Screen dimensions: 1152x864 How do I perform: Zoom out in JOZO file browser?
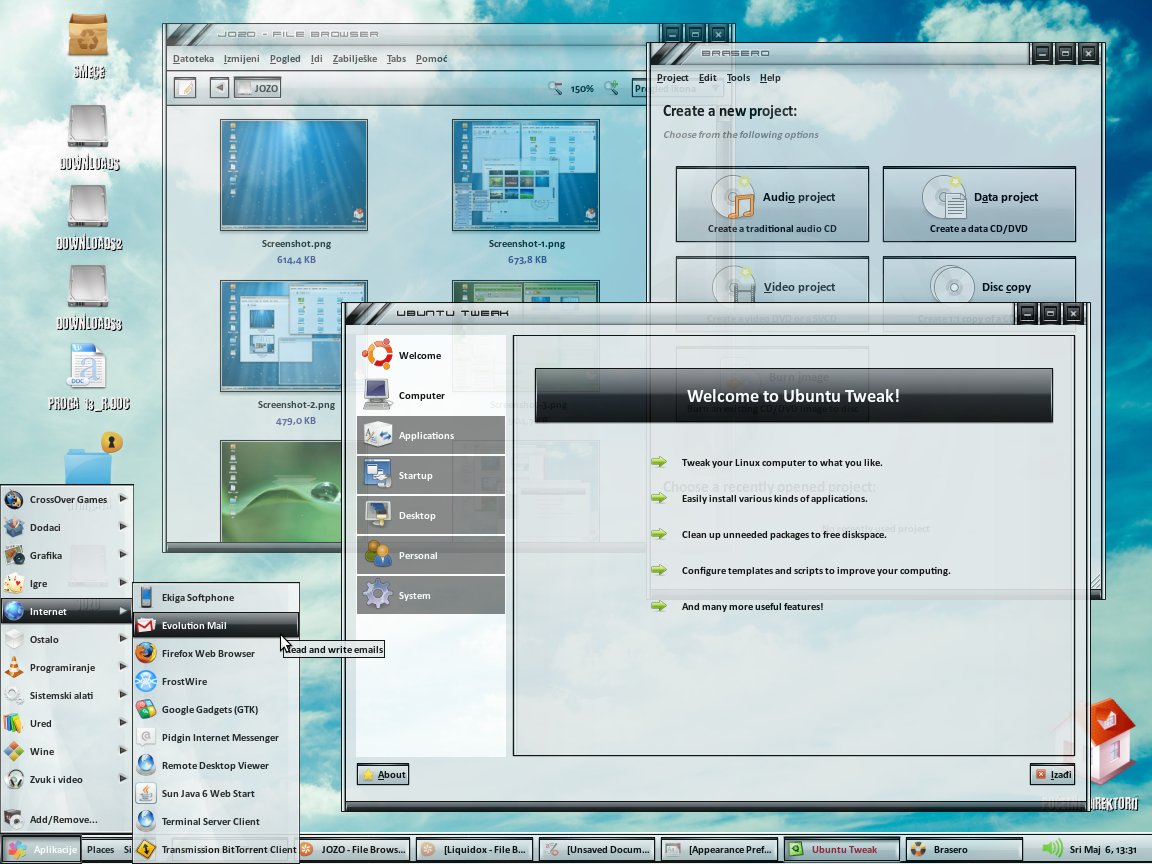(555, 88)
